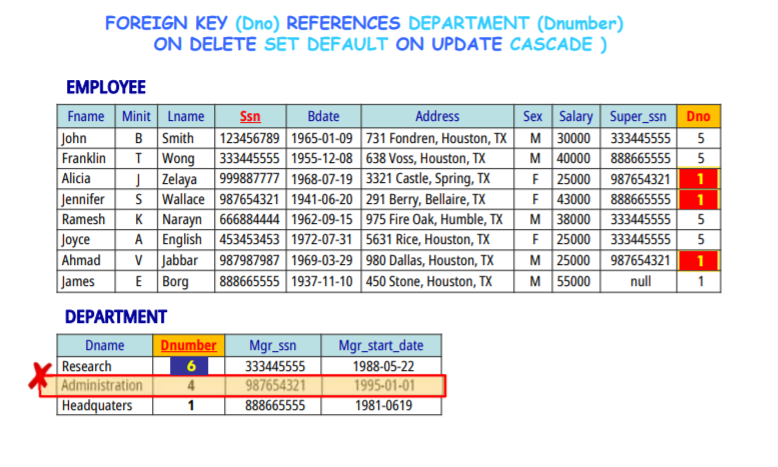Viewport: 778px width, 467px height.
Task: Select the Sex column header
Action: (x=532, y=116)
